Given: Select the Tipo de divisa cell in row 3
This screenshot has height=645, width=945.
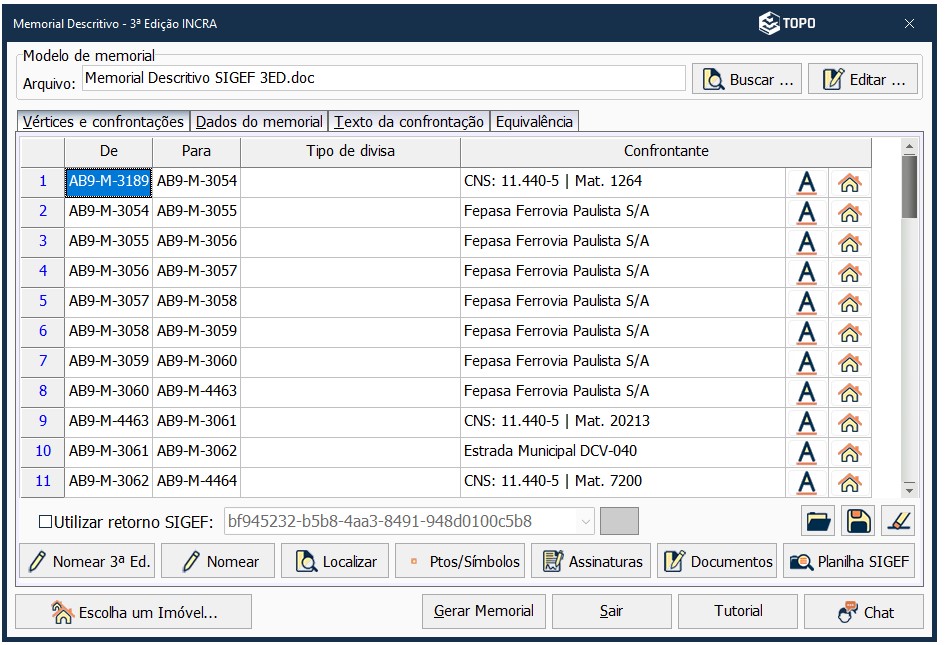Looking at the screenshot, I should tap(350, 241).
